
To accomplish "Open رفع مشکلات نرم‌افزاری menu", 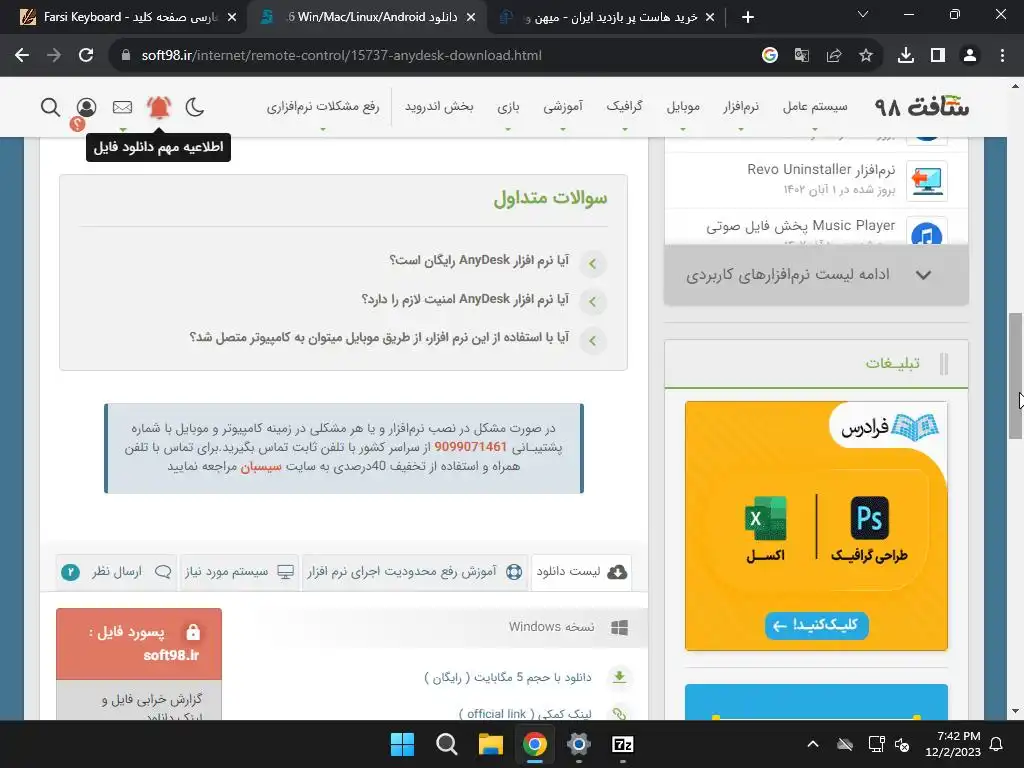I will [x=323, y=106].
